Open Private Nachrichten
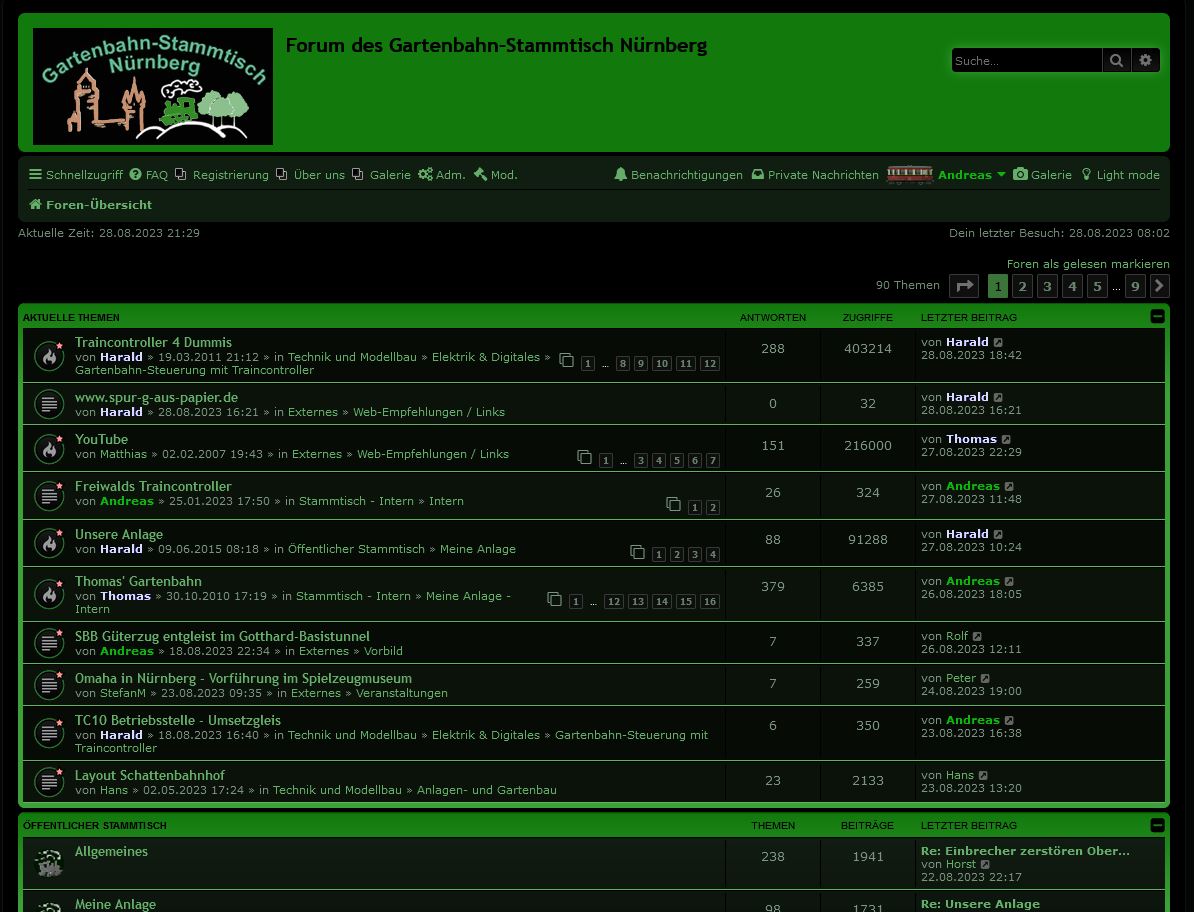1194x912 pixels. pos(814,175)
